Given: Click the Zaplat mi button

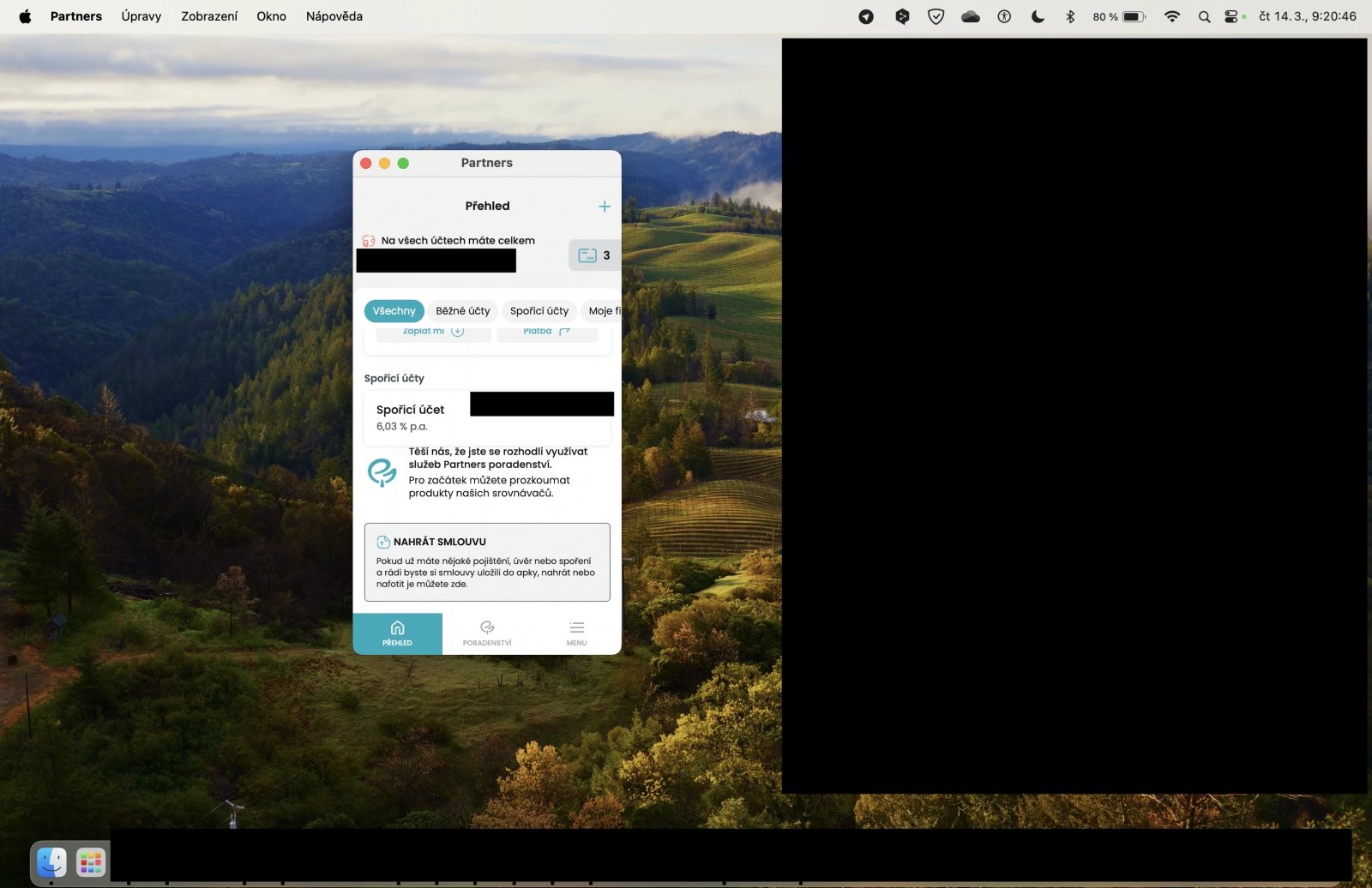Looking at the screenshot, I should pos(433,333).
